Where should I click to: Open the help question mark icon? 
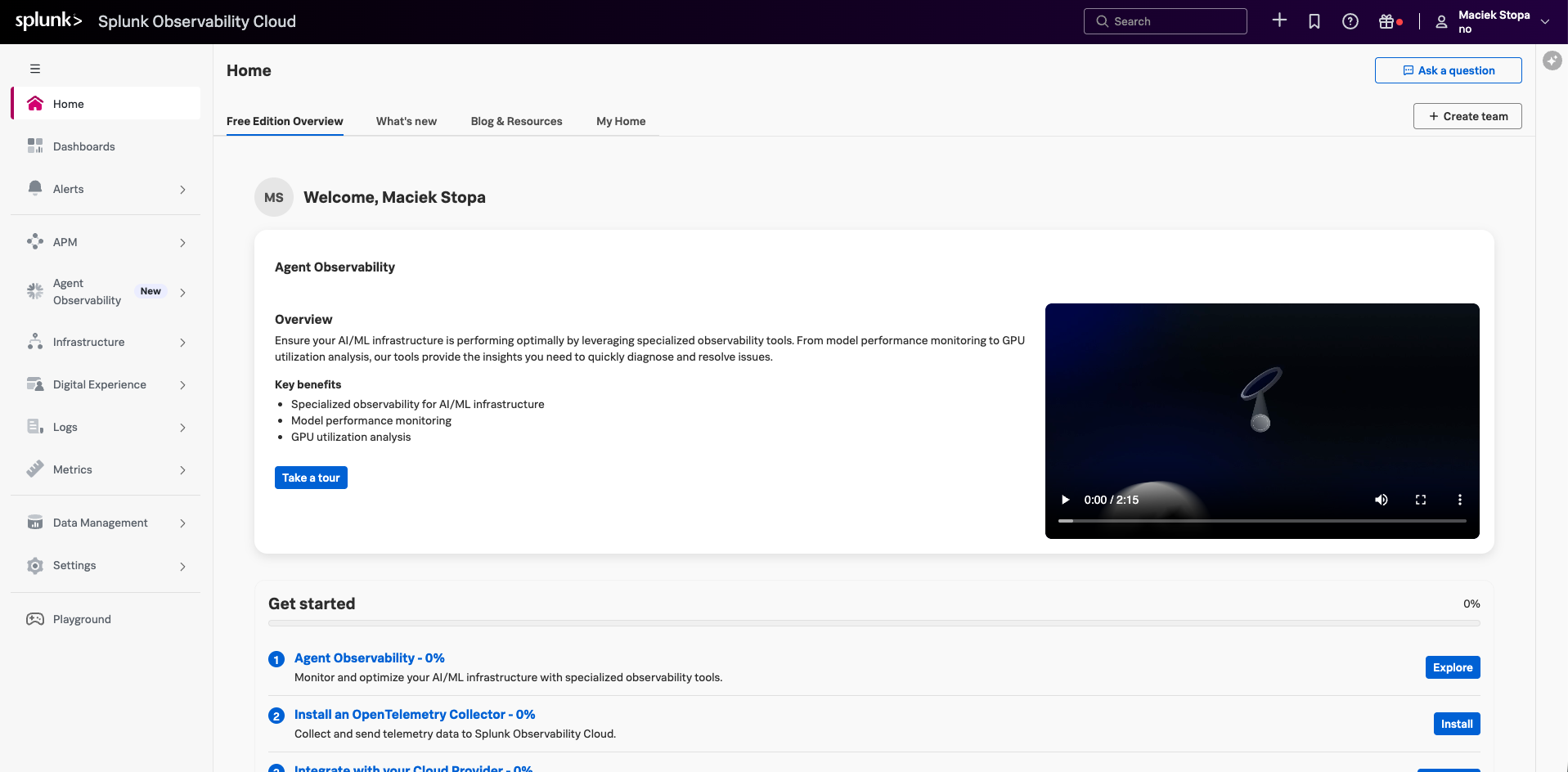1350,21
